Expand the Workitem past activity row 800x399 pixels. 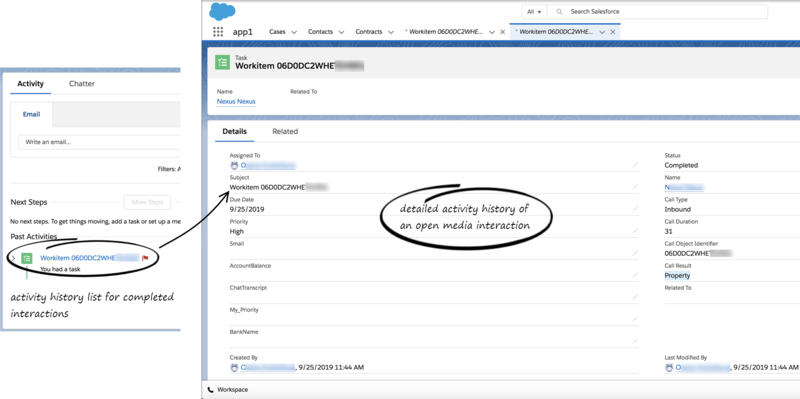click(x=13, y=259)
